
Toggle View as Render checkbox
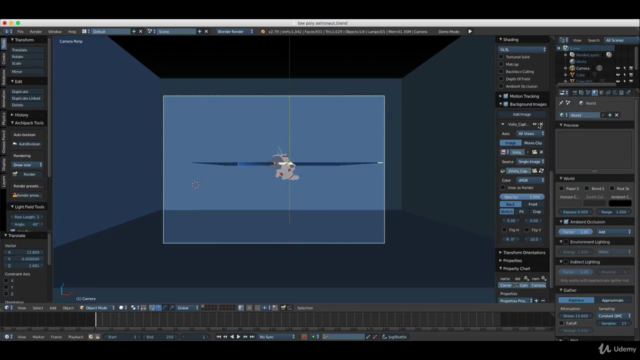click(503, 188)
